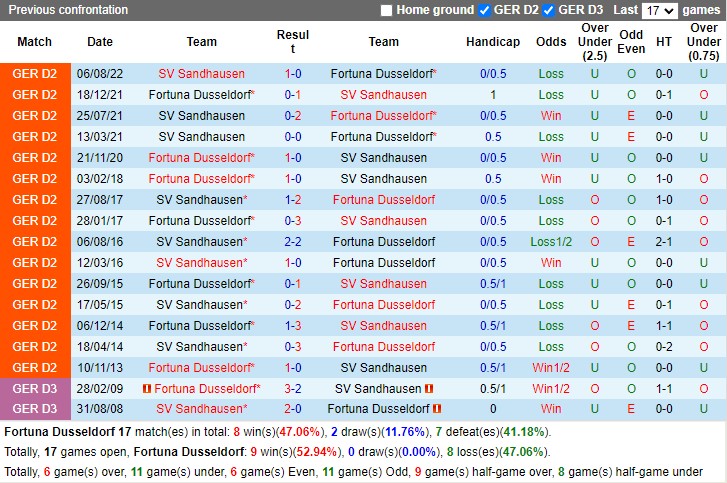The width and height of the screenshot is (727, 483).
Task: Open the Last 17 games dropdown
Action: click(660, 10)
